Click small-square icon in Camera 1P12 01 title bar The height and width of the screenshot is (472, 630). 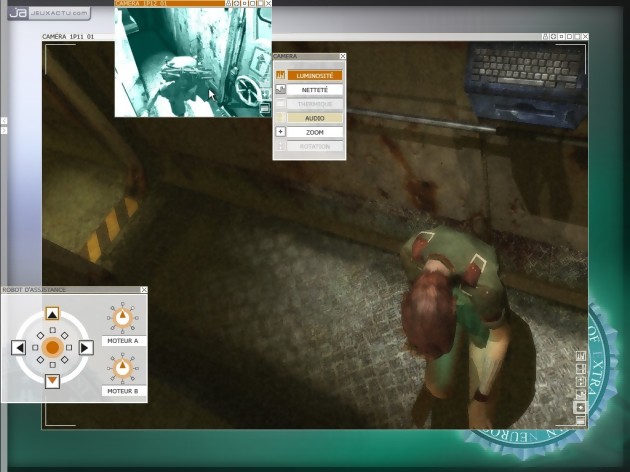tap(245, 3)
